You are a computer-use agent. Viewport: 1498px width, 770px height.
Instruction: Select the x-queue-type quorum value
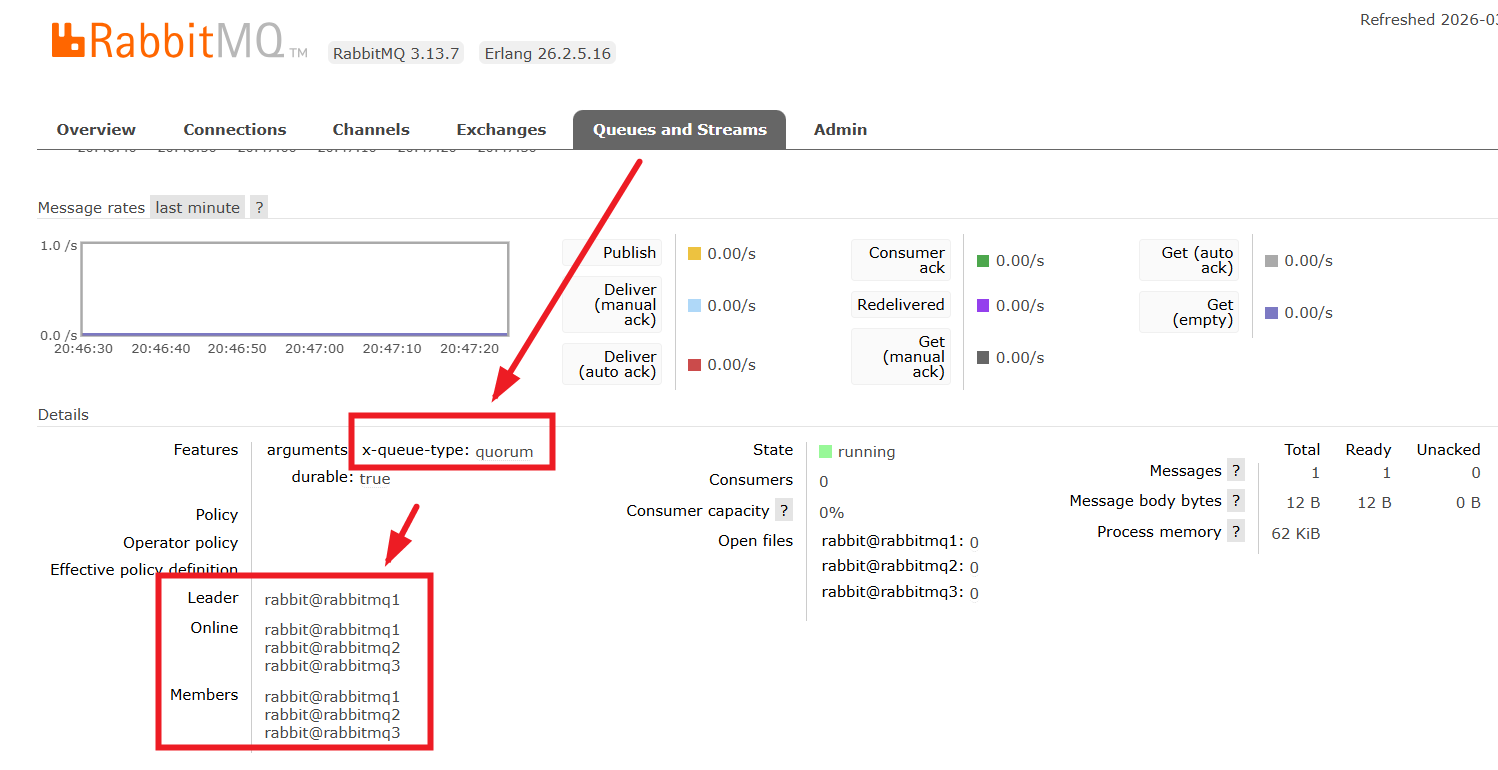click(x=505, y=452)
